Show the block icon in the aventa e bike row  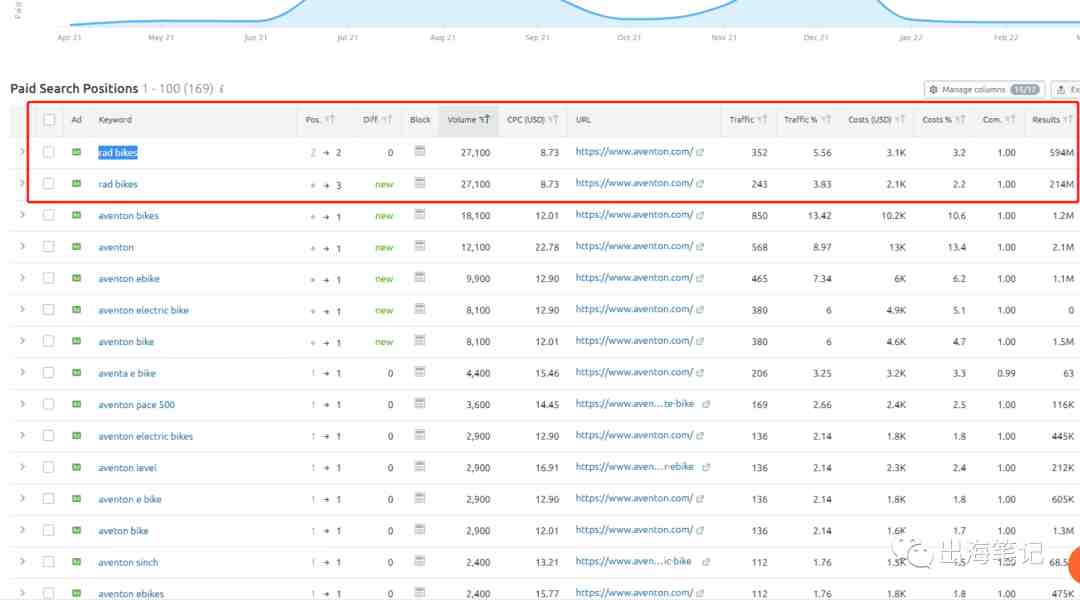pos(419,372)
